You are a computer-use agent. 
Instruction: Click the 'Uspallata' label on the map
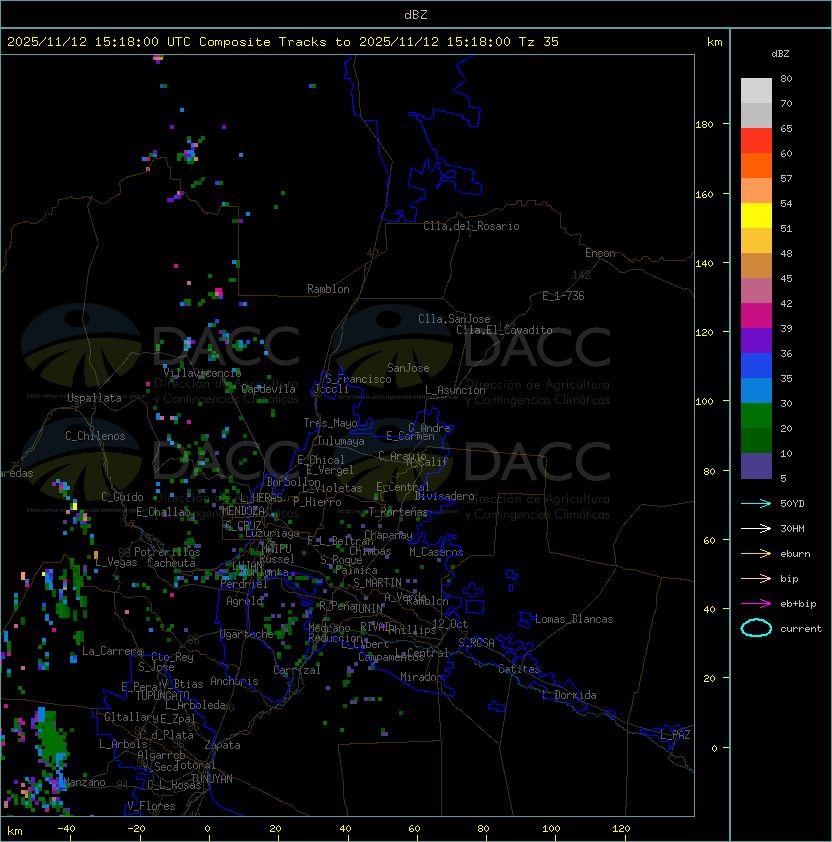click(95, 398)
